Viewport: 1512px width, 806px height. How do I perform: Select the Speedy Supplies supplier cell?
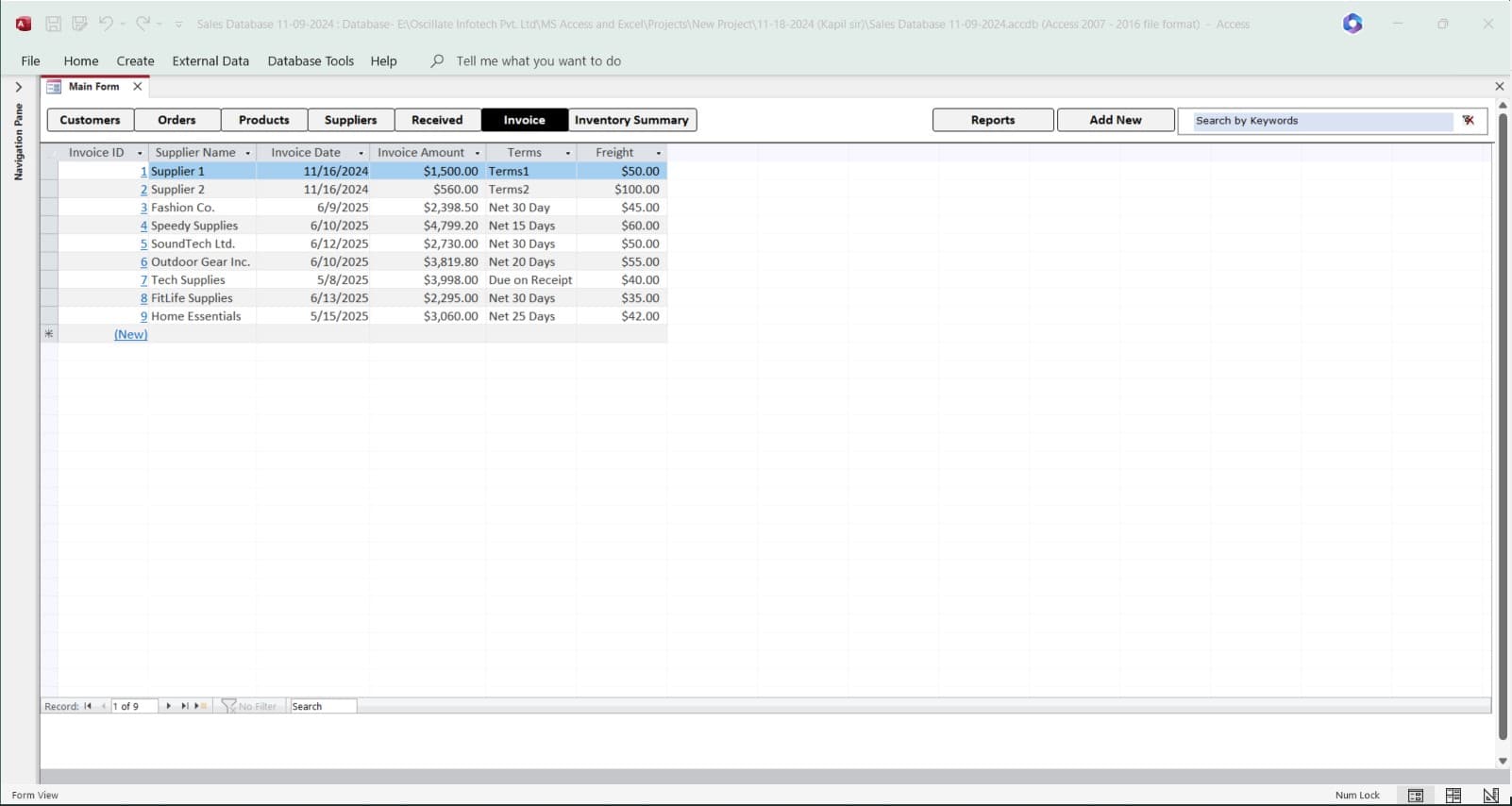pos(202,226)
